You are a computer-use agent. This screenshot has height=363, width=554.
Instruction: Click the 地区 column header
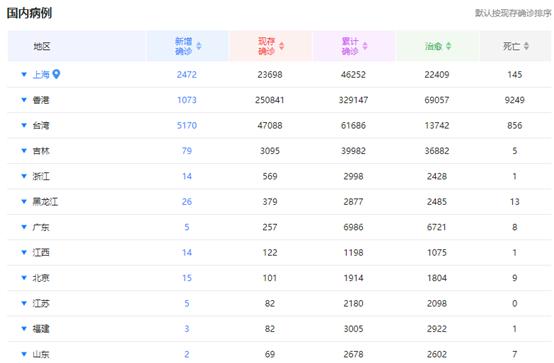[x=42, y=46]
